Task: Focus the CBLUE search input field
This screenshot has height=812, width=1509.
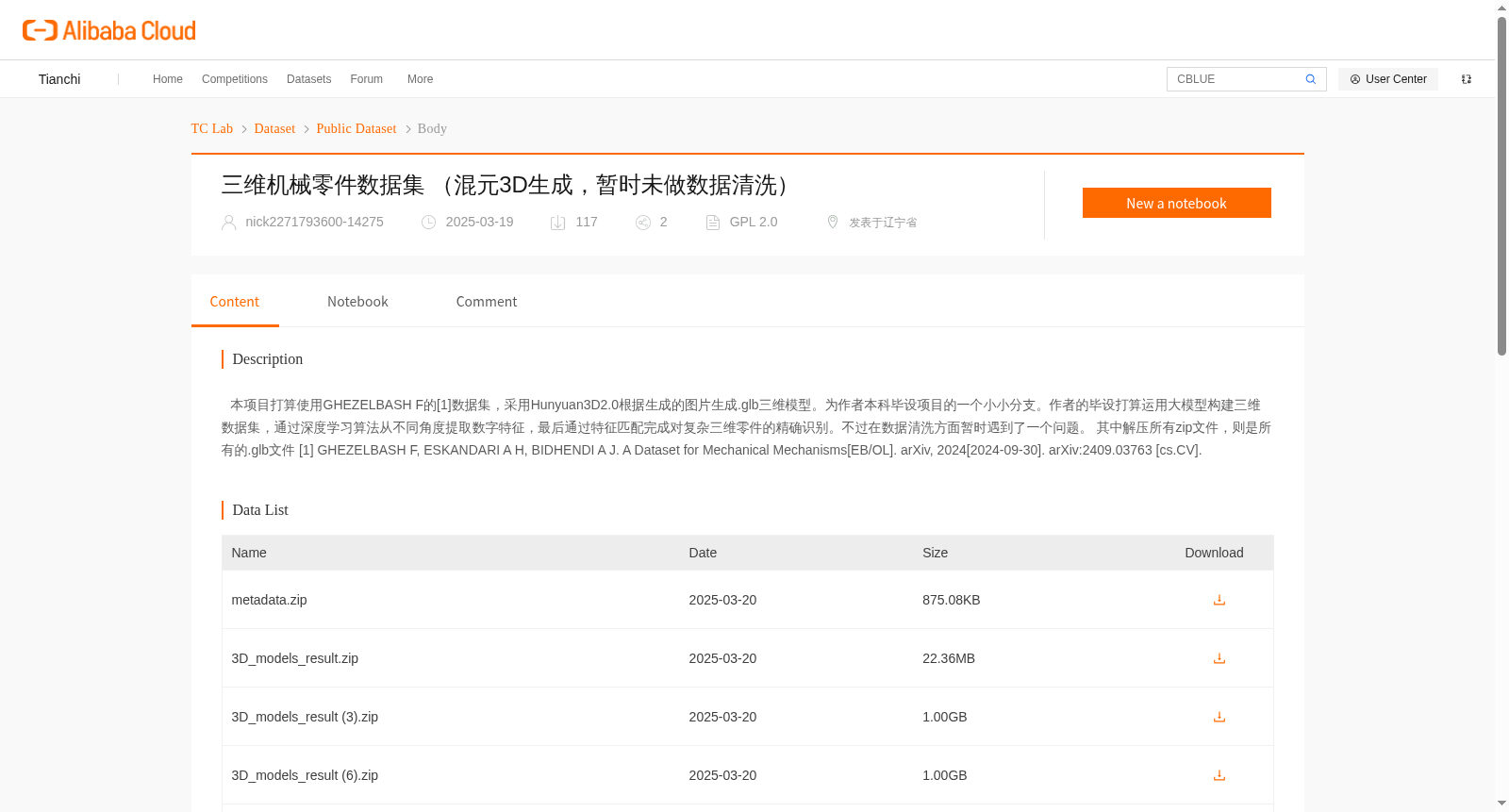Action: (x=1235, y=79)
